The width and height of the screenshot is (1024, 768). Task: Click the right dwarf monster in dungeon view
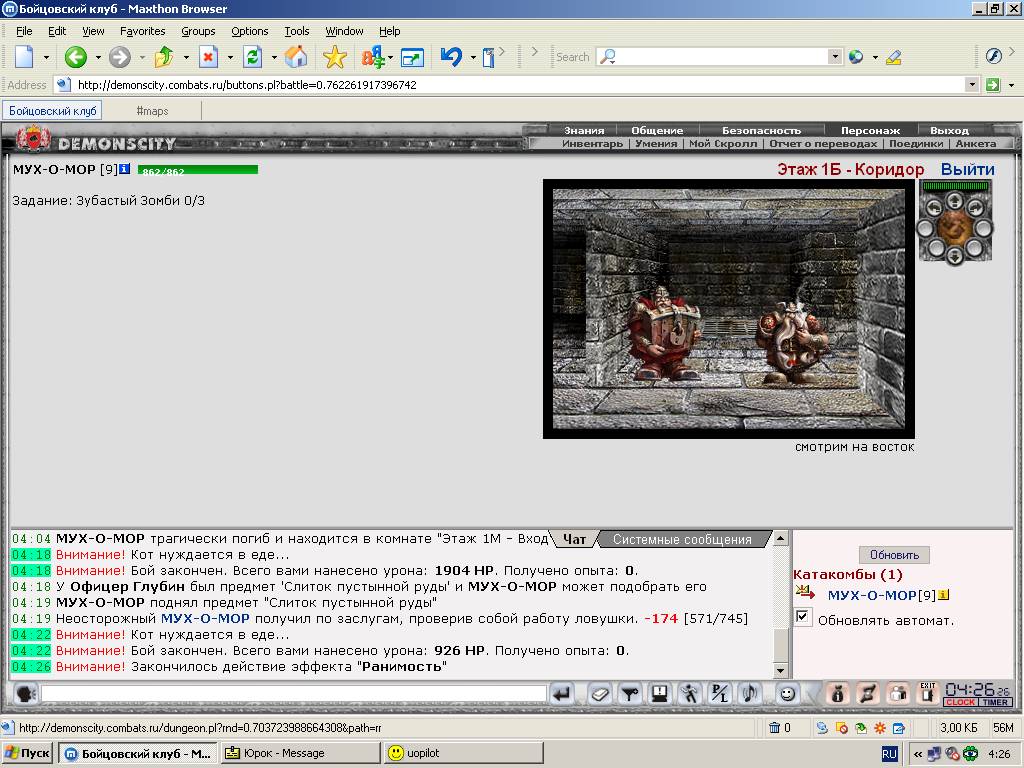coord(792,342)
